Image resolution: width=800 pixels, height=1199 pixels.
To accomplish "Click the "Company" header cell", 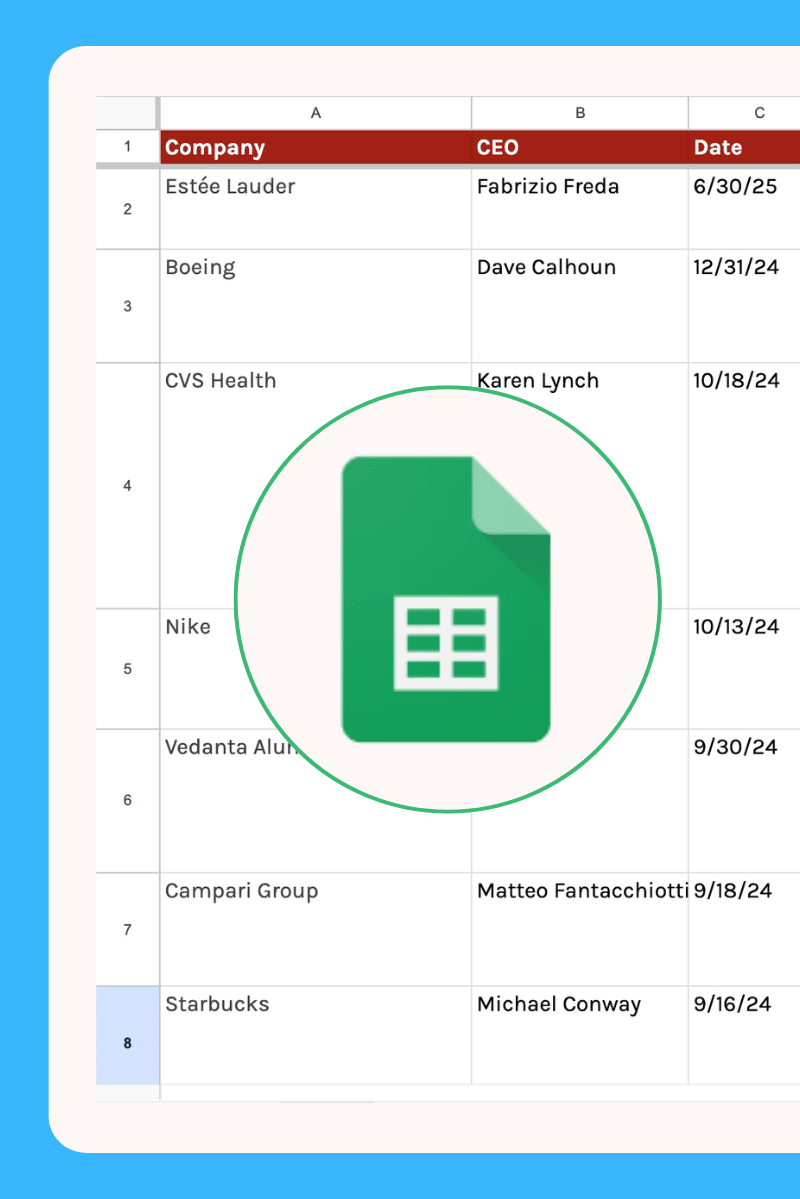I will tap(315, 147).
